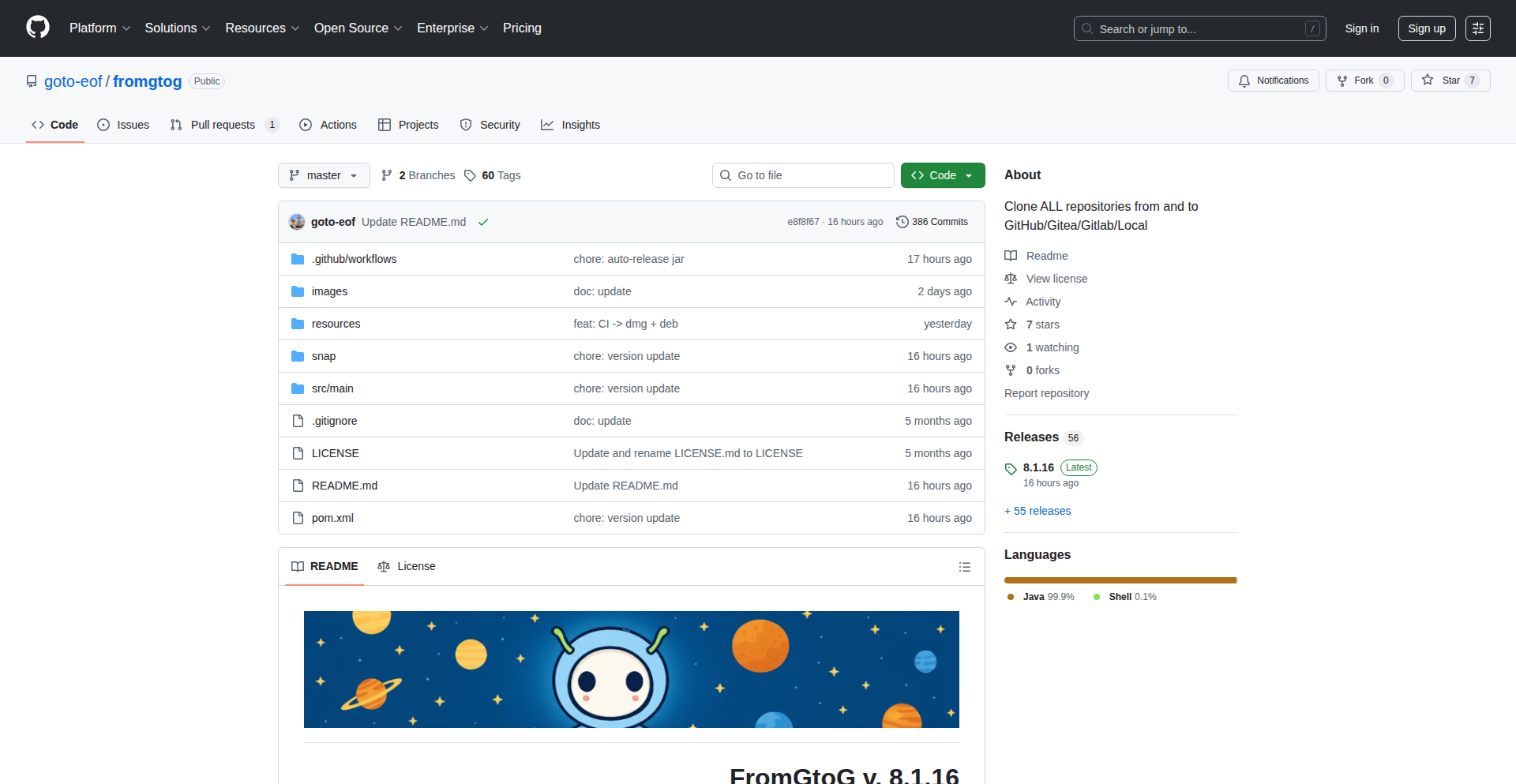The image size is (1516, 784).
Task: Open the + 55 releases link
Action: (x=1038, y=511)
